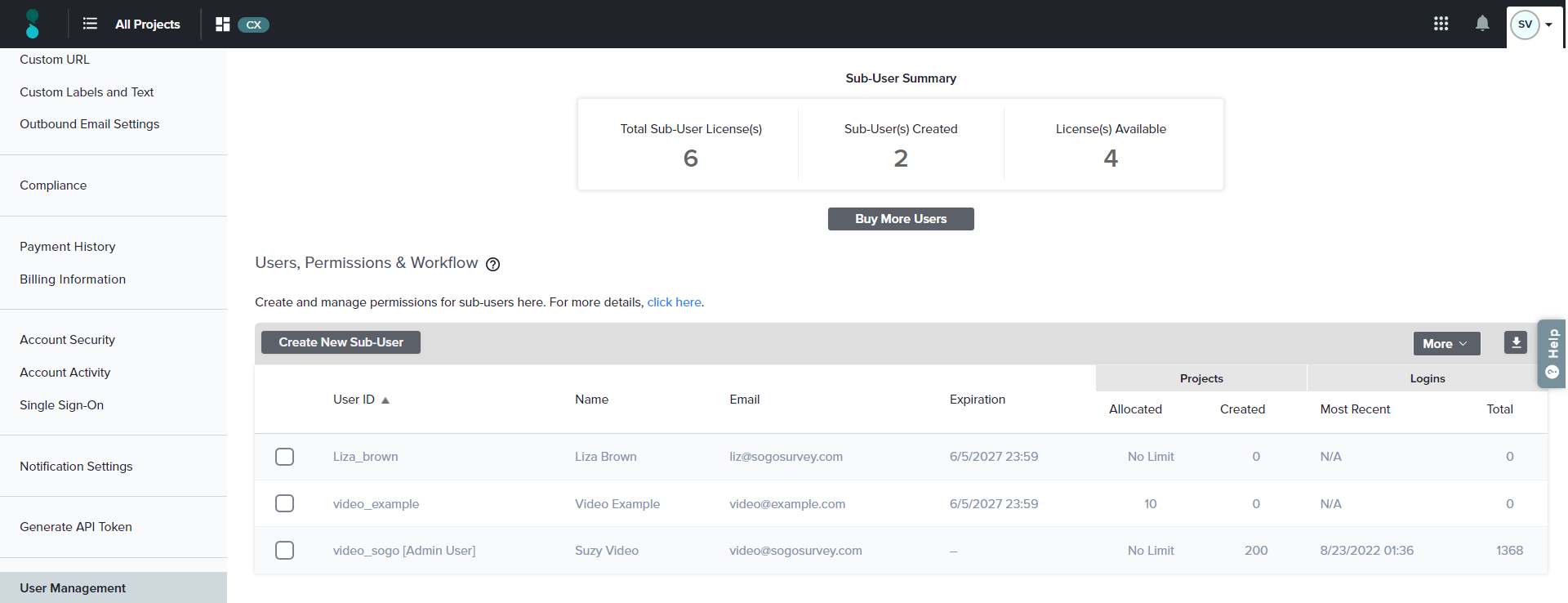Go to Billing Information settings

(73, 279)
